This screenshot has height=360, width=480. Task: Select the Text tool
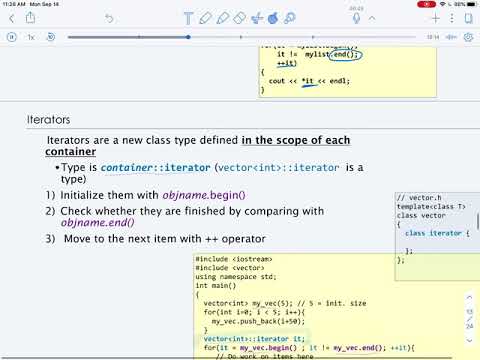(x=188, y=18)
